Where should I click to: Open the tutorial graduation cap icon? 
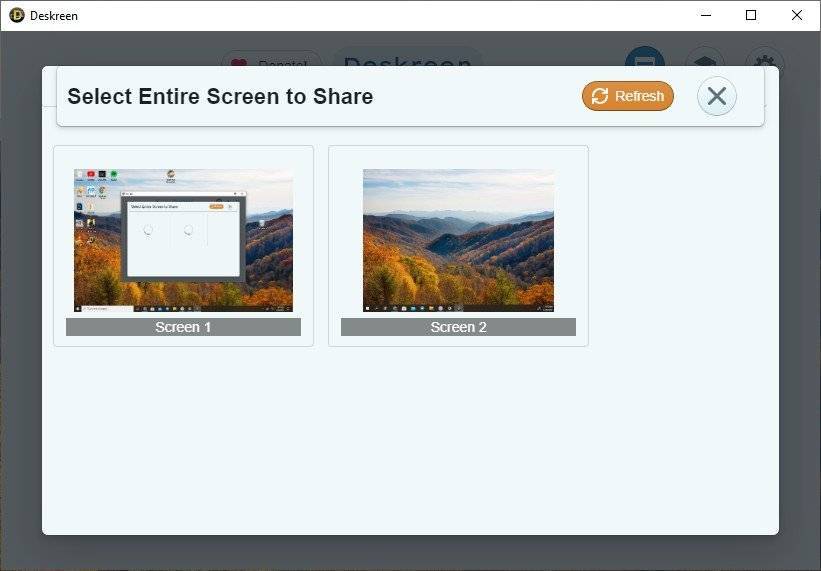coord(704,60)
